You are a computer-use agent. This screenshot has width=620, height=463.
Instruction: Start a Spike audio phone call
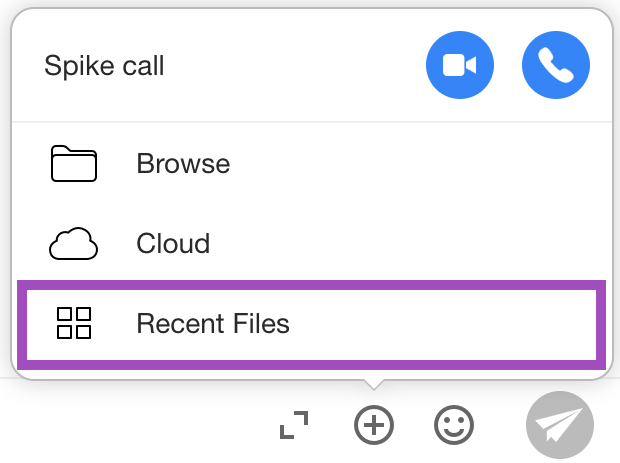pyautogui.click(x=556, y=65)
